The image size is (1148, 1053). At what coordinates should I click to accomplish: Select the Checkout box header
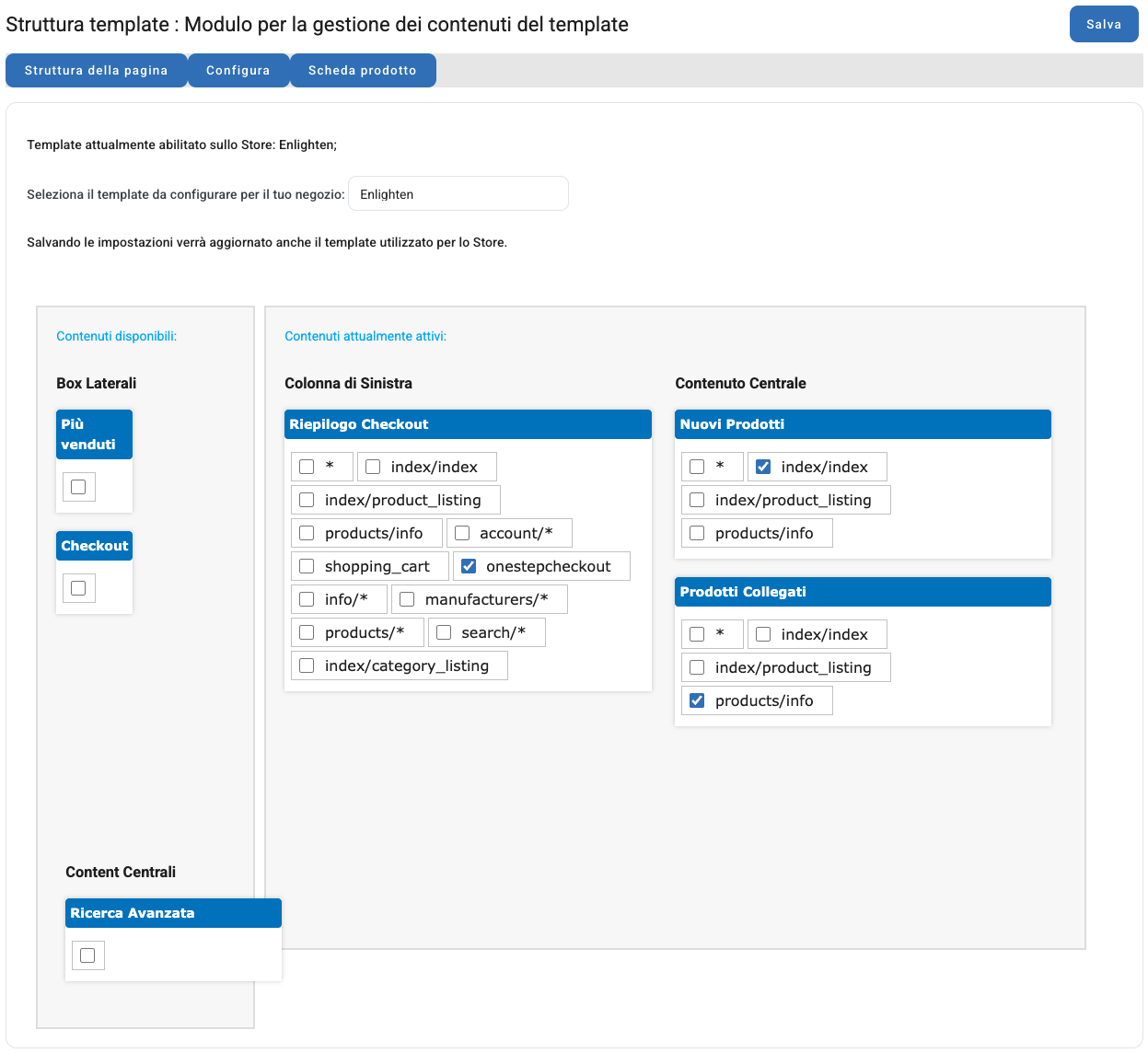pyautogui.click(x=94, y=546)
